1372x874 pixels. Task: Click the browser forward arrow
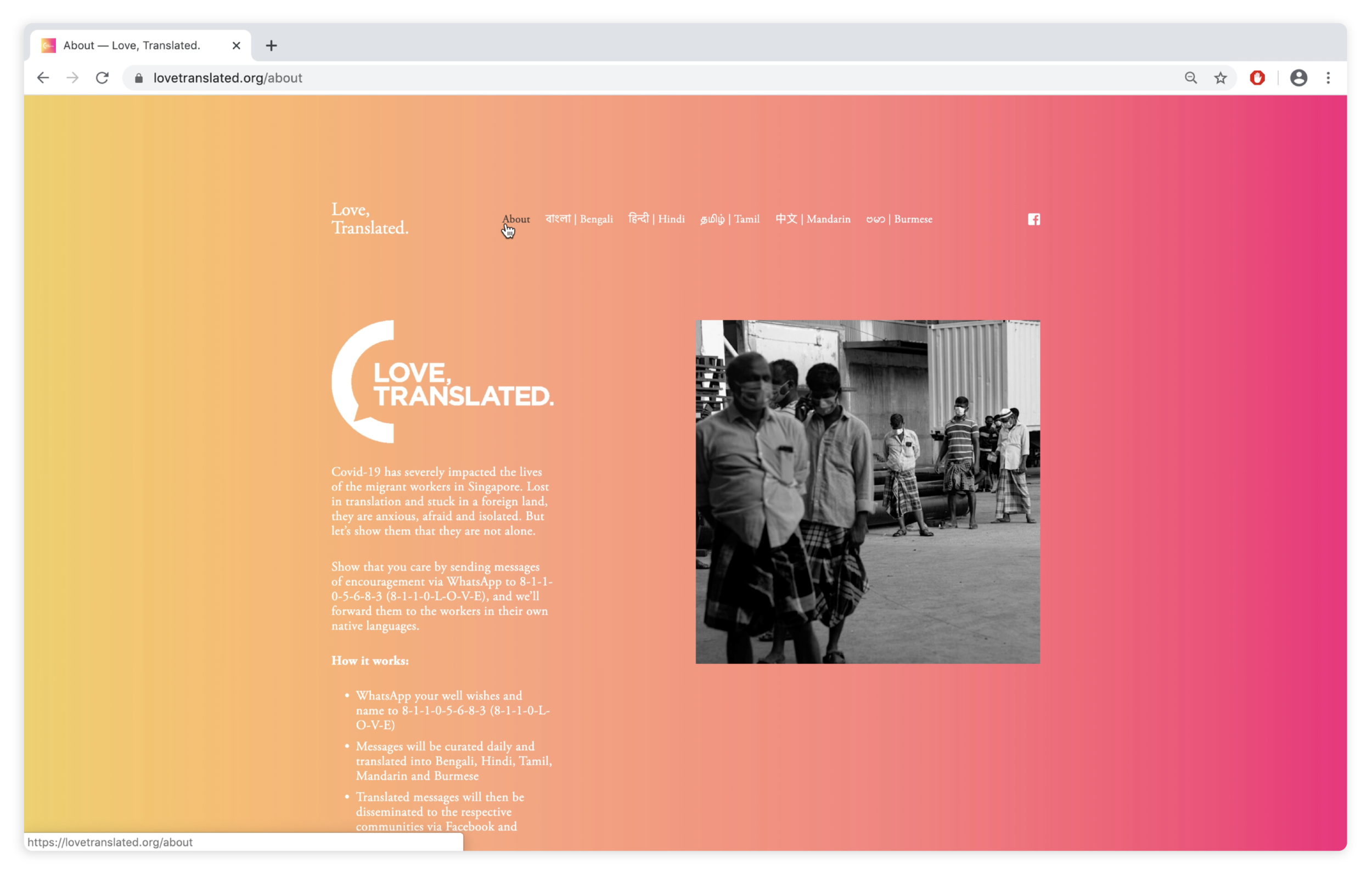(72, 78)
